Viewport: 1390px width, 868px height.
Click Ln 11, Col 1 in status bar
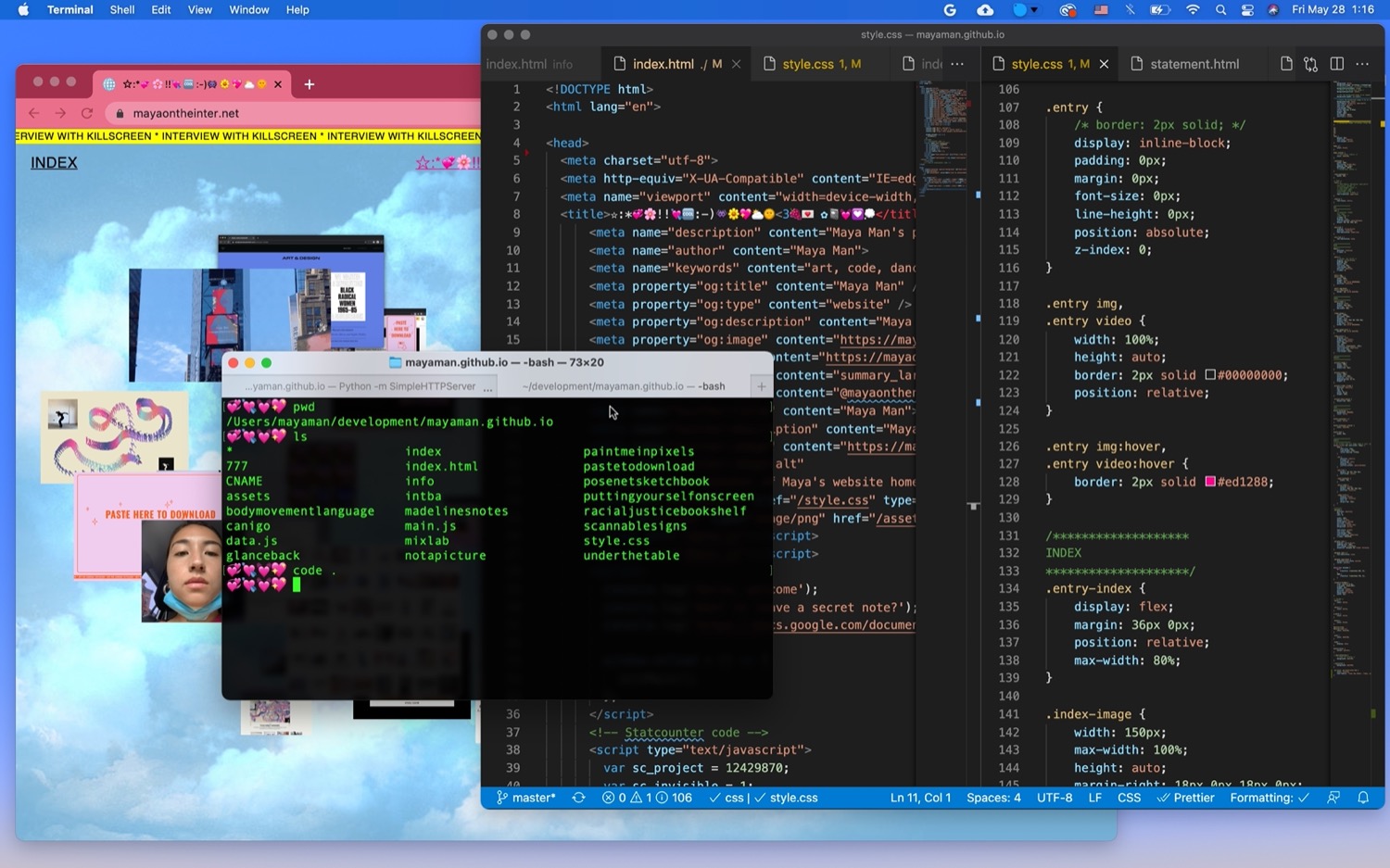920,798
